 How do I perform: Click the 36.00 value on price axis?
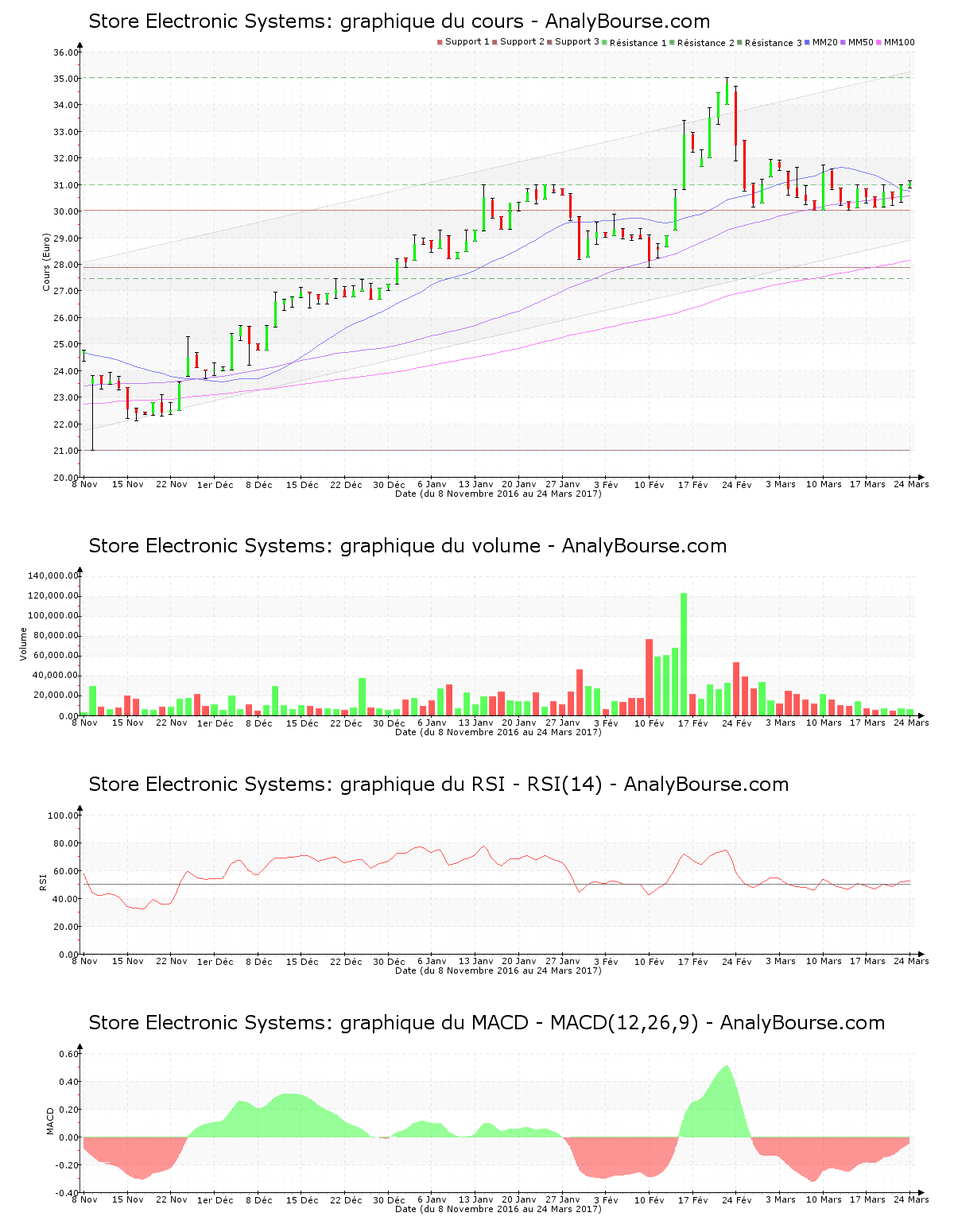(x=66, y=52)
